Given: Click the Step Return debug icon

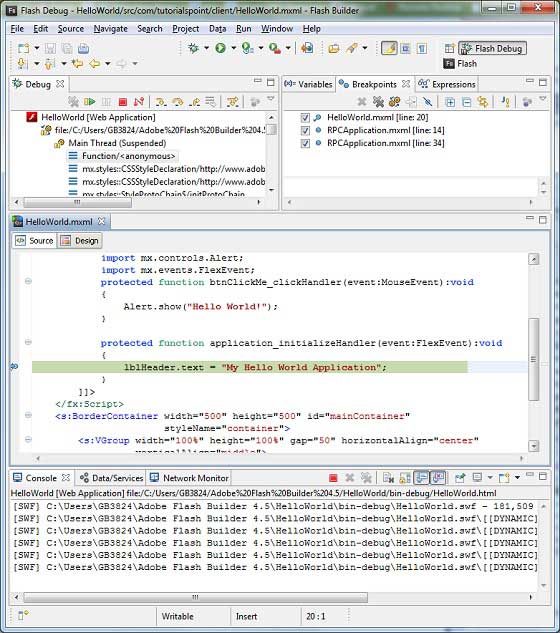Looking at the screenshot, I should point(194,102).
